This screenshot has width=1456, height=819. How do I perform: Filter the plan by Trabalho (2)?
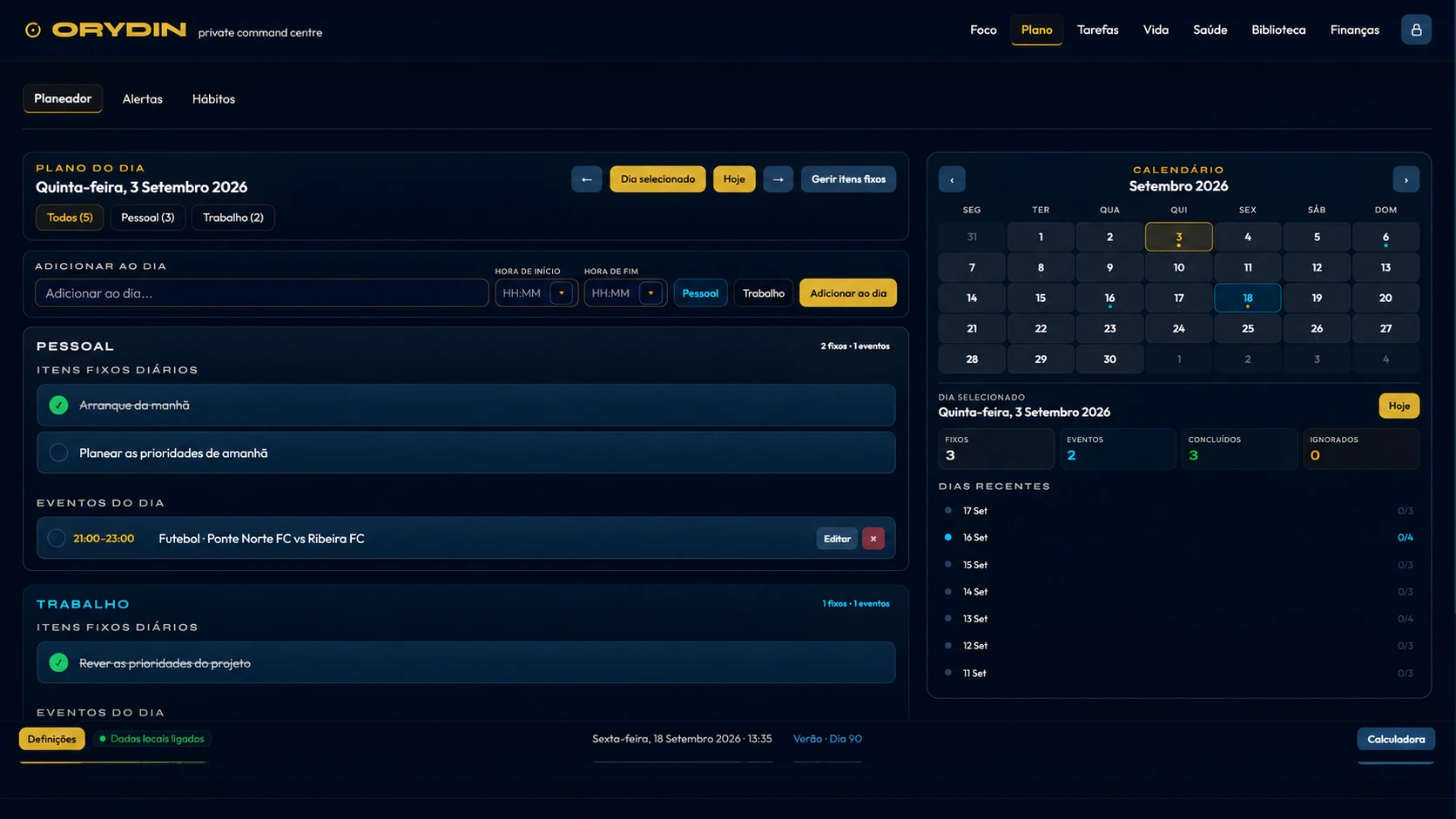click(233, 218)
